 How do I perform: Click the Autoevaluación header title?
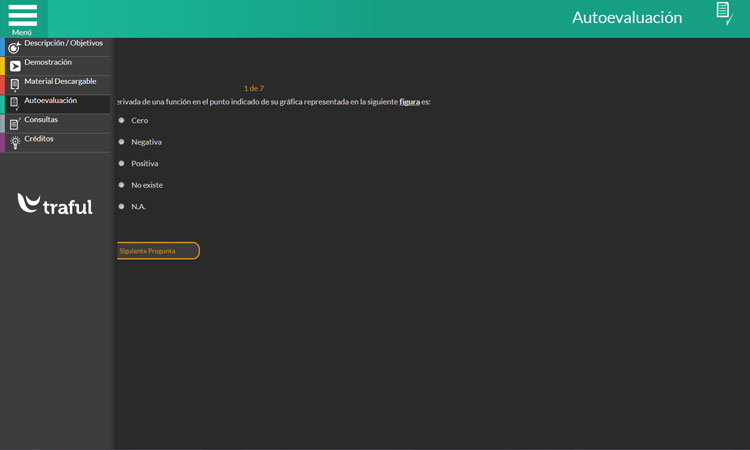626,17
